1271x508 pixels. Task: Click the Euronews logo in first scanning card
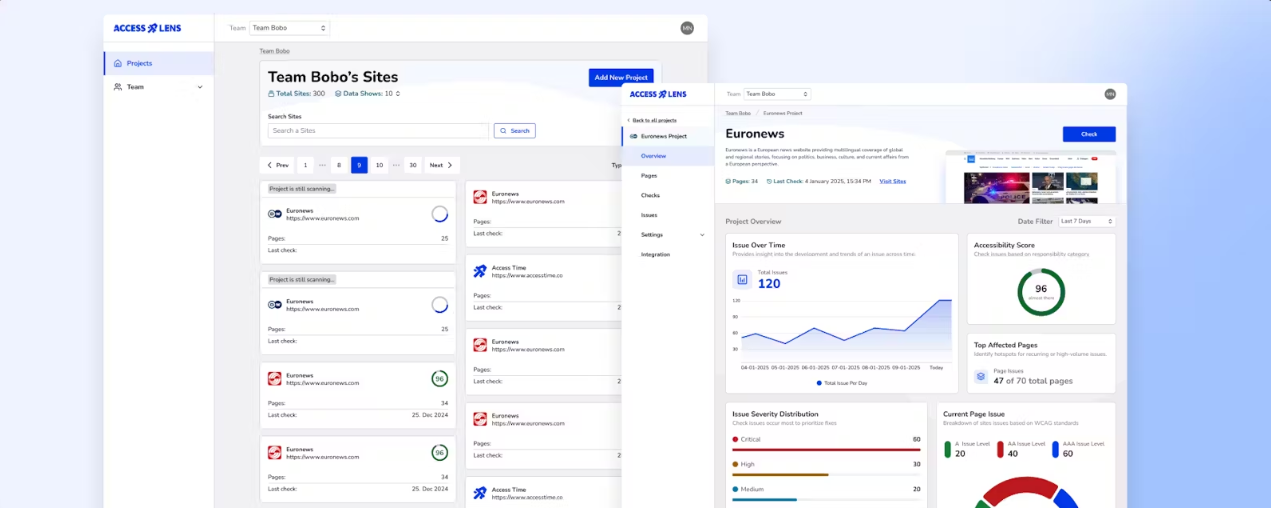(x=275, y=214)
